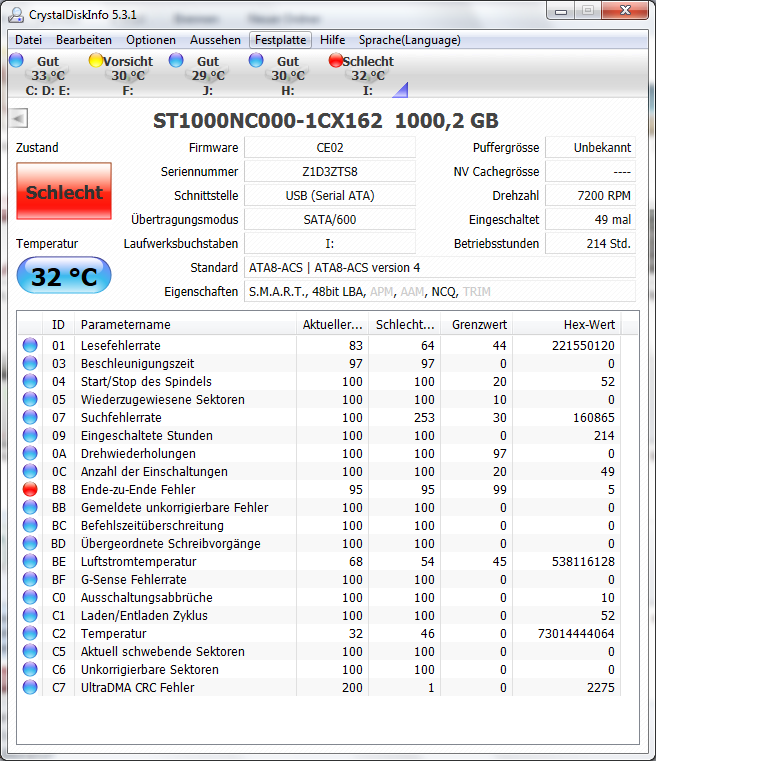Select the J: disk blue status icon
Screen dimensions: 768x761
(176, 60)
